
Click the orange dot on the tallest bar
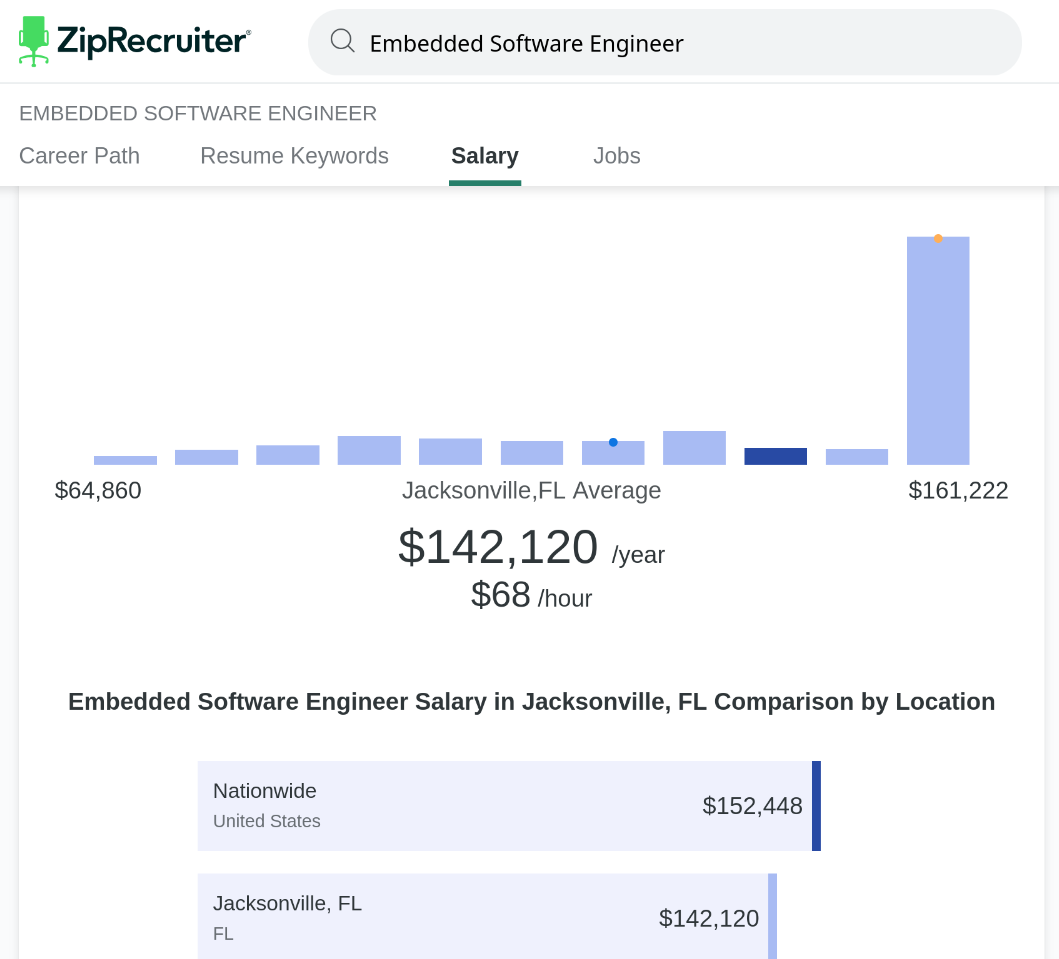click(x=938, y=238)
